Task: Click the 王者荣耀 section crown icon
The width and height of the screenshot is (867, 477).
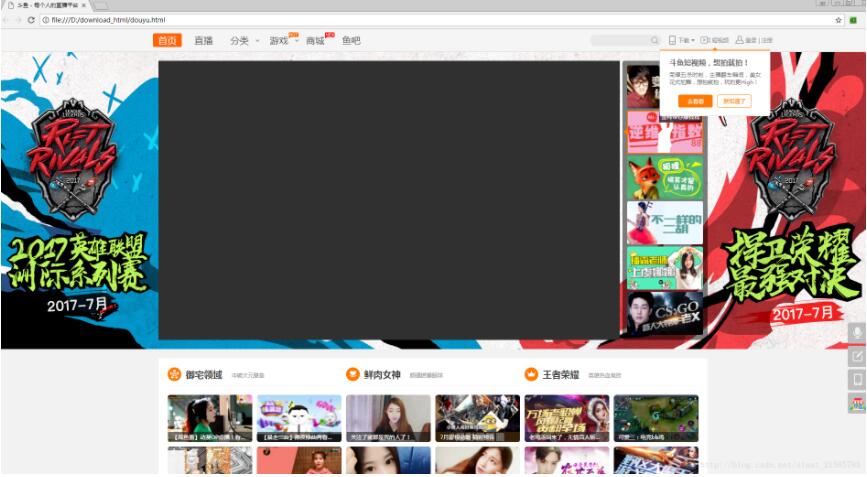Action: click(x=531, y=374)
